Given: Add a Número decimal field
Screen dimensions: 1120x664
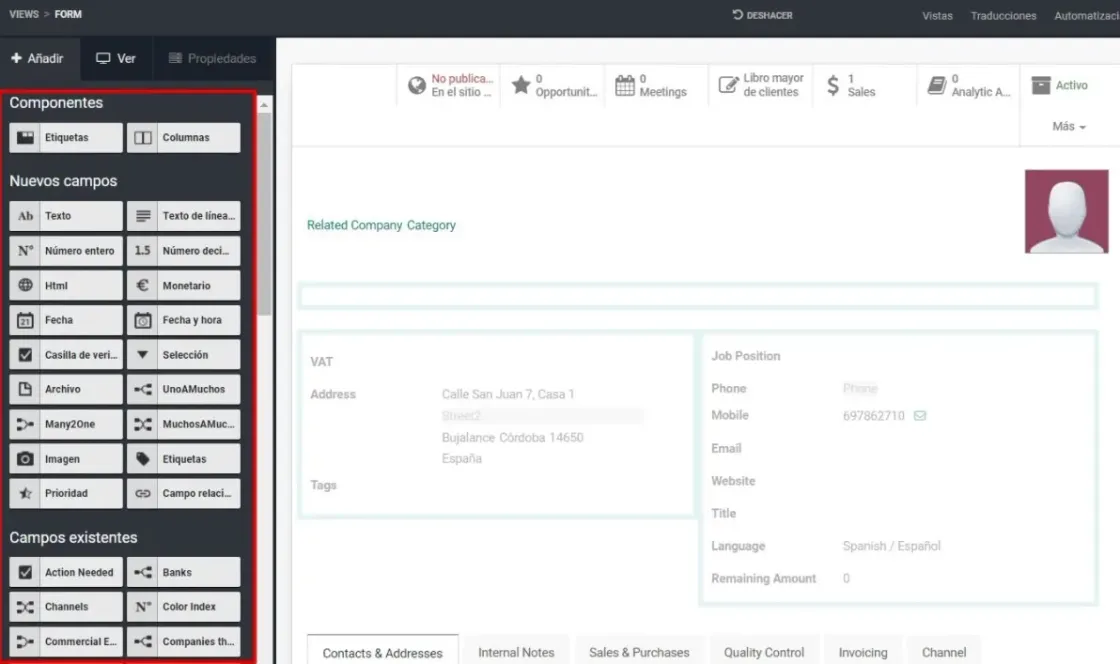Looking at the screenshot, I should click(184, 251).
